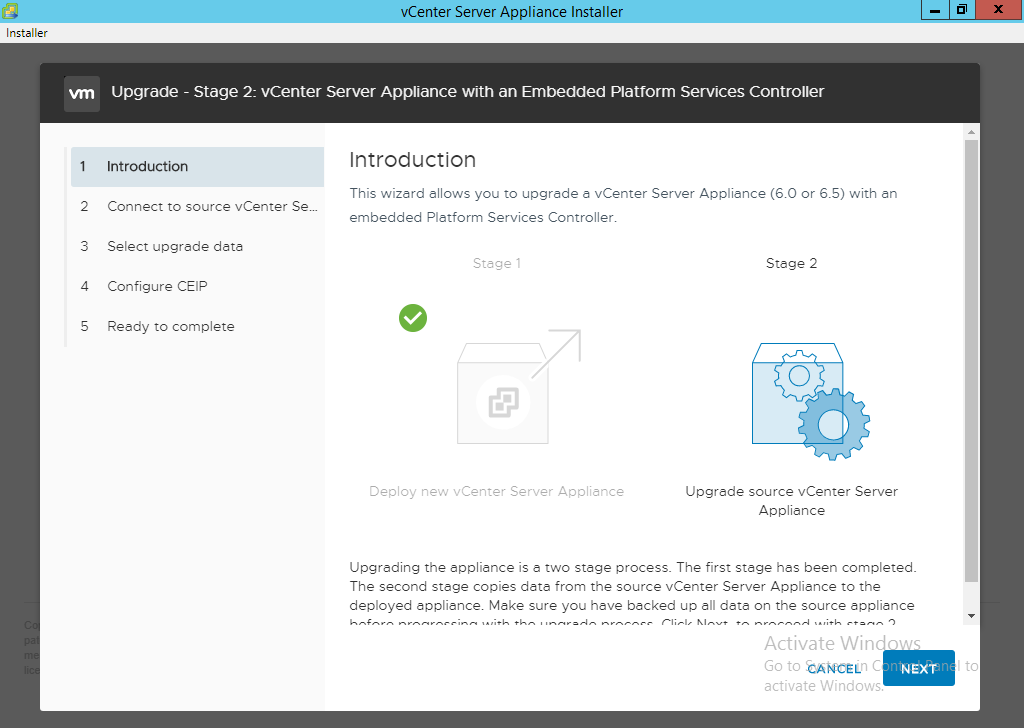1024x728 pixels.
Task: Click the Deploy new vCenter Server Appliance text
Action: [496, 491]
